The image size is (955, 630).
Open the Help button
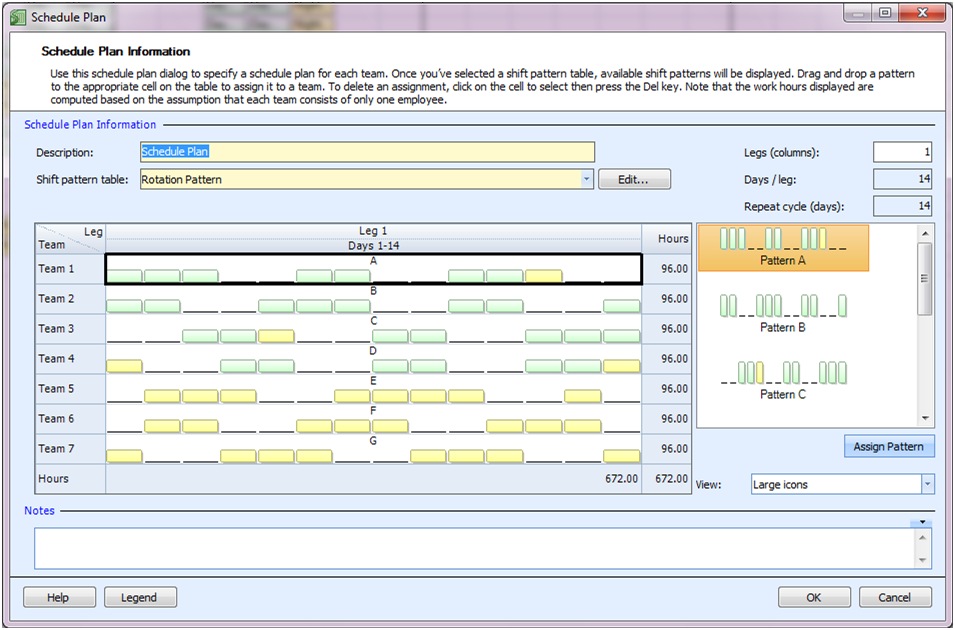pyautogui.click(x=59, y=597)
